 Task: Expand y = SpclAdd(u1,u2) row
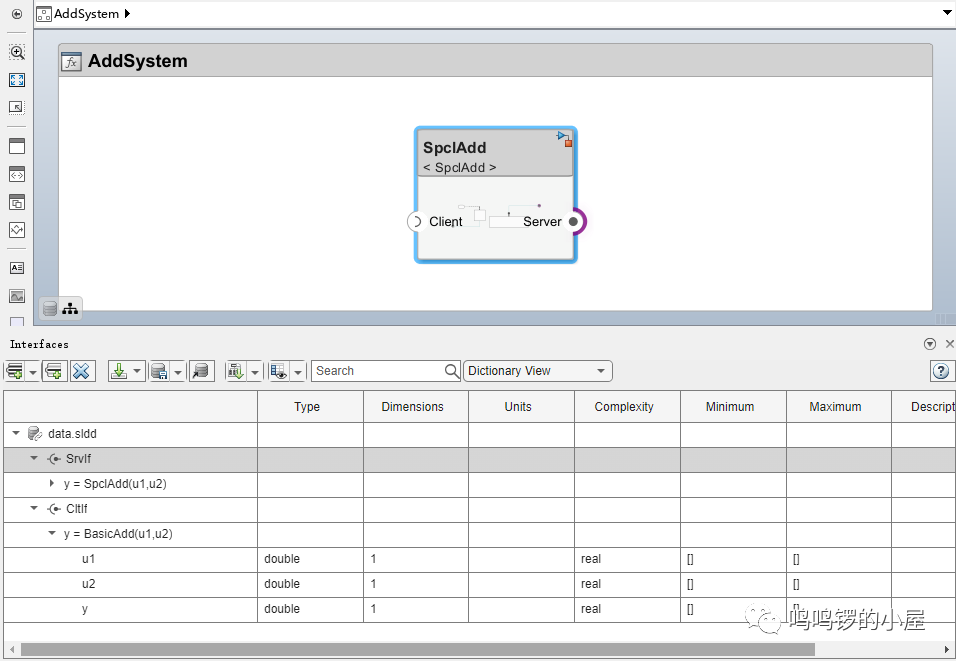point(52,484)
